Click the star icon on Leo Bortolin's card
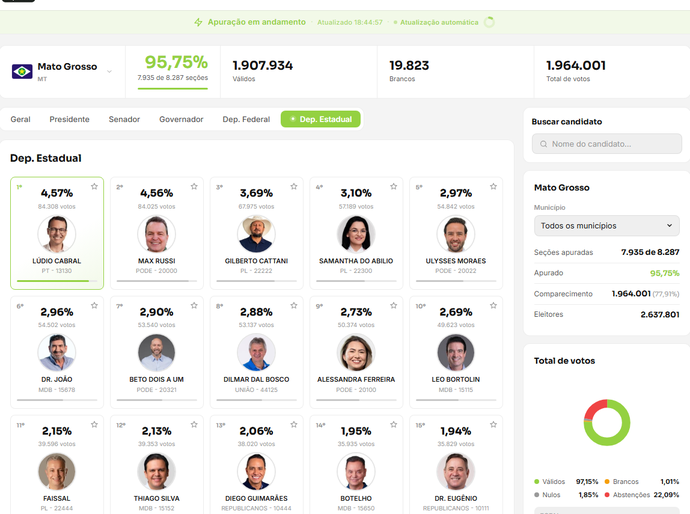The image size is (690, 514). pyautogui.click(x=493, y=305)
